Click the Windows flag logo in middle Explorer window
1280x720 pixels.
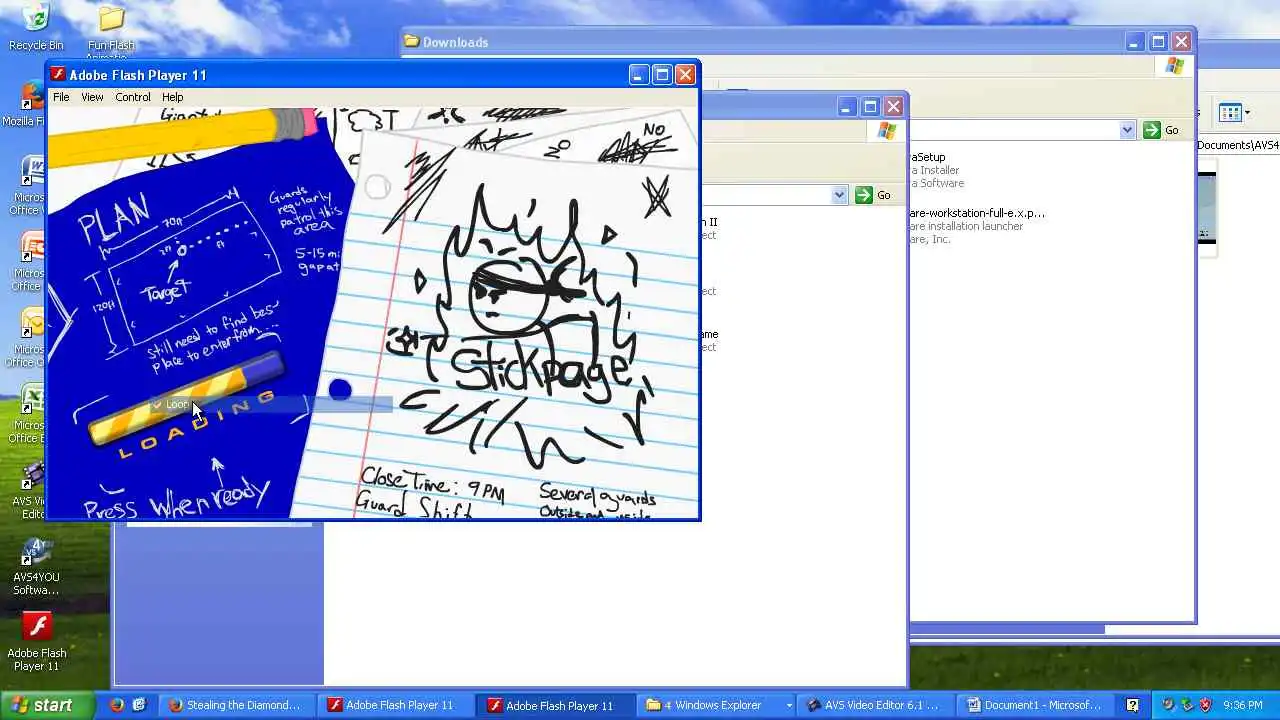click(887, 131)
